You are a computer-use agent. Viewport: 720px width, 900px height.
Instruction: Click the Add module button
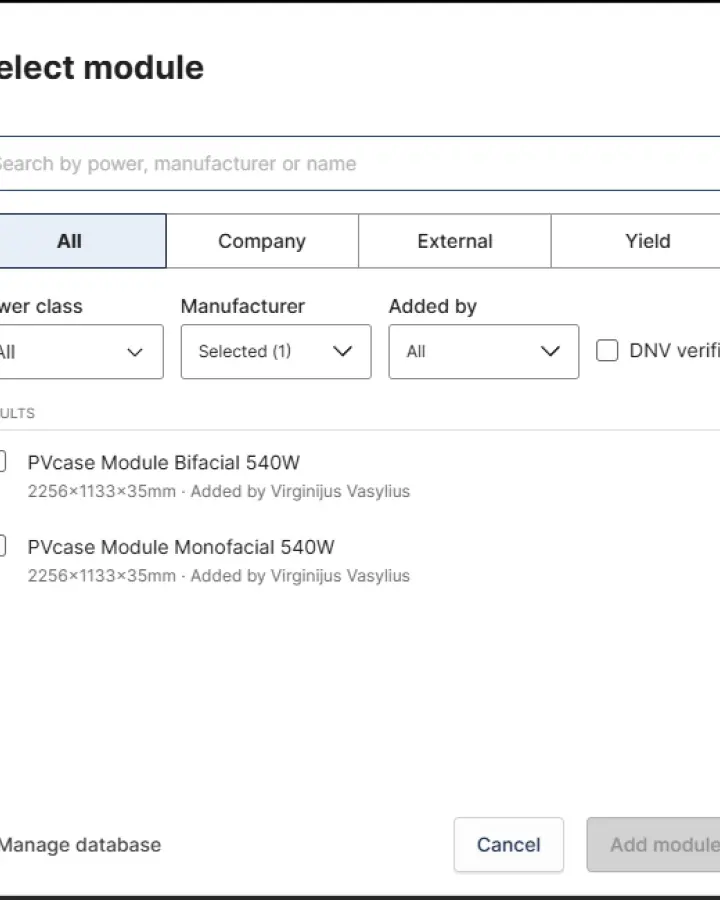tap(653, 845)
